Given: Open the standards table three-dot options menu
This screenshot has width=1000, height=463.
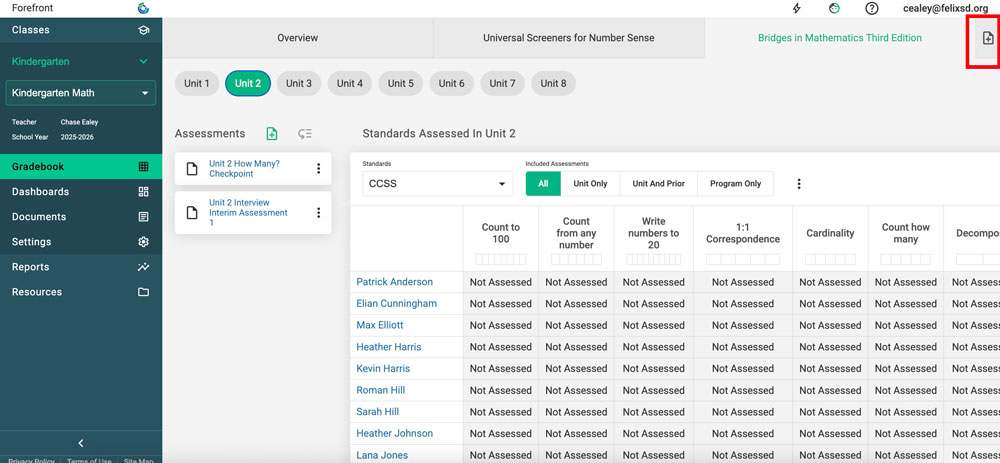Looking at the screenshot, I should [x=798, y=184].
